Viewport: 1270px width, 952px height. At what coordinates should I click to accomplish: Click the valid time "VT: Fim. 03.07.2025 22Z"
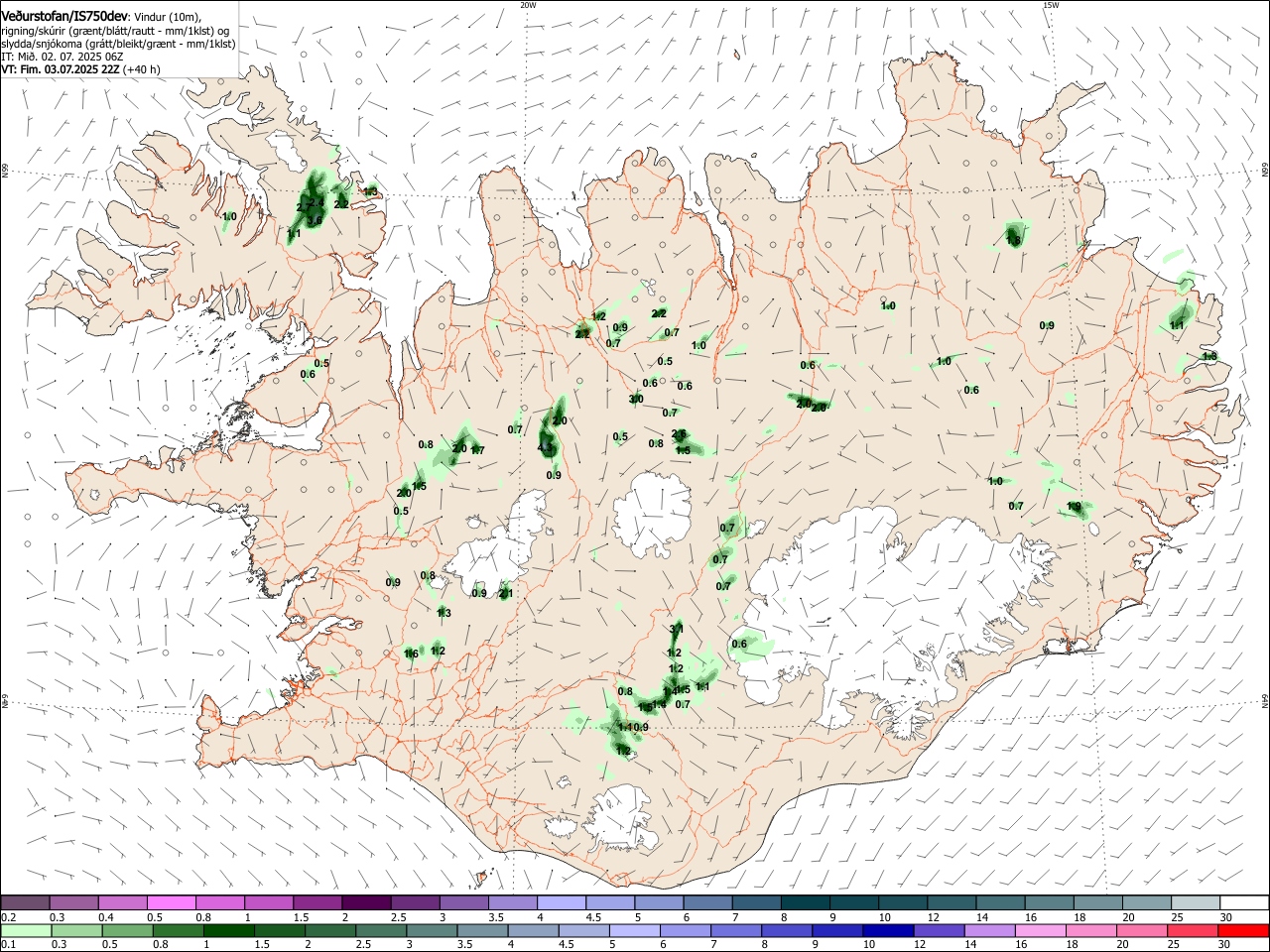point(61,69)
